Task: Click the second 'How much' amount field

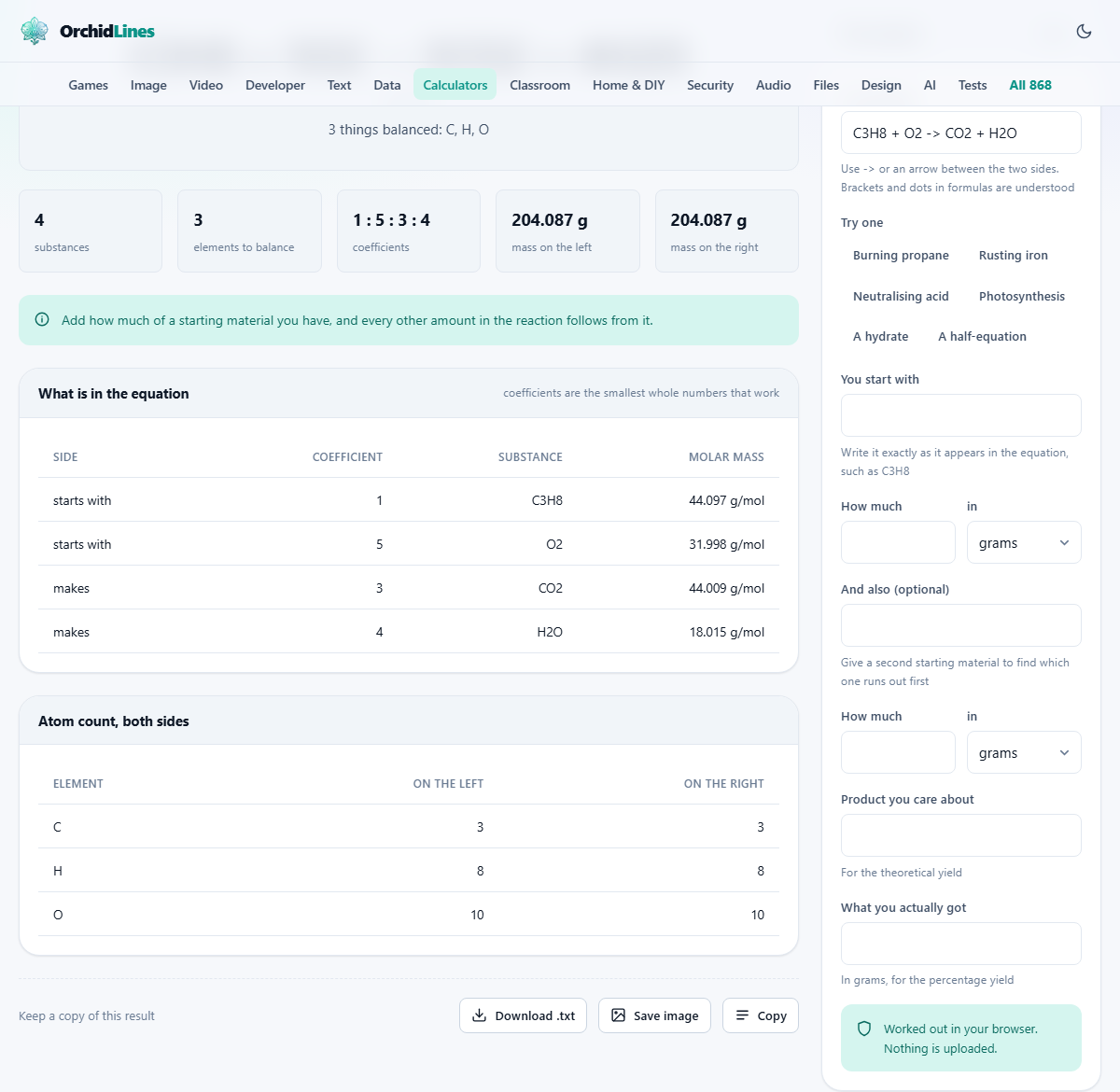Action: pos(898,752)
